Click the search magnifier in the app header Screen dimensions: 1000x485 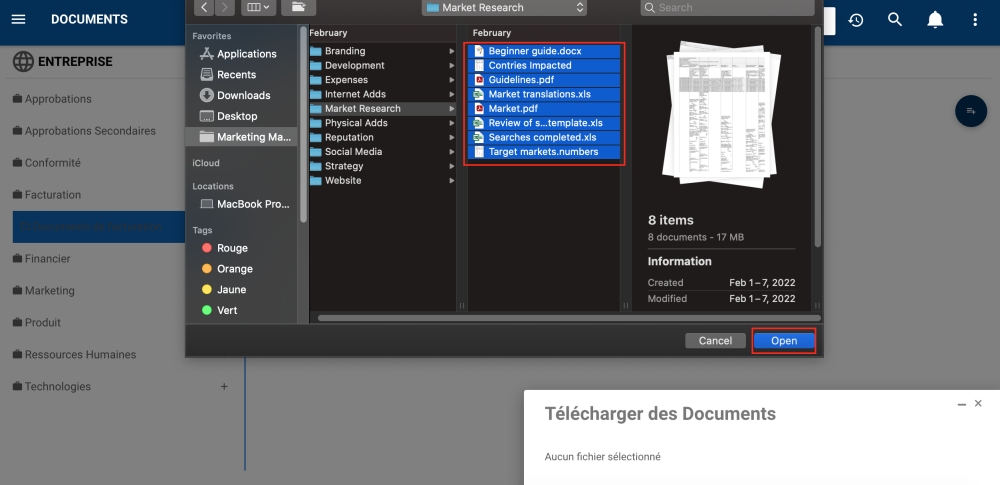point(895,20)
